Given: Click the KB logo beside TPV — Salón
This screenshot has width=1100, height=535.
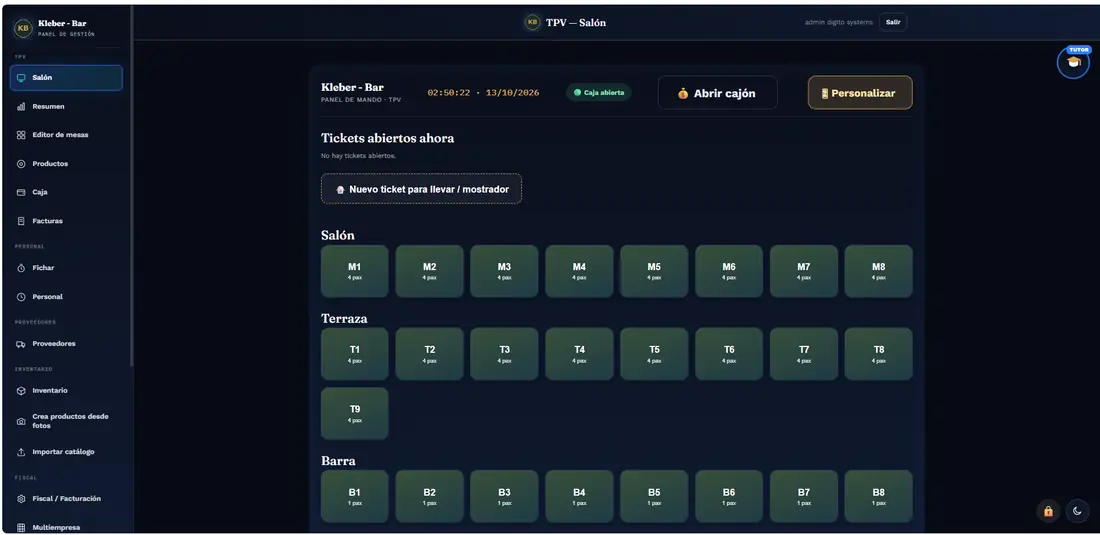Looking at the screenshot, I should coord(532,22).
